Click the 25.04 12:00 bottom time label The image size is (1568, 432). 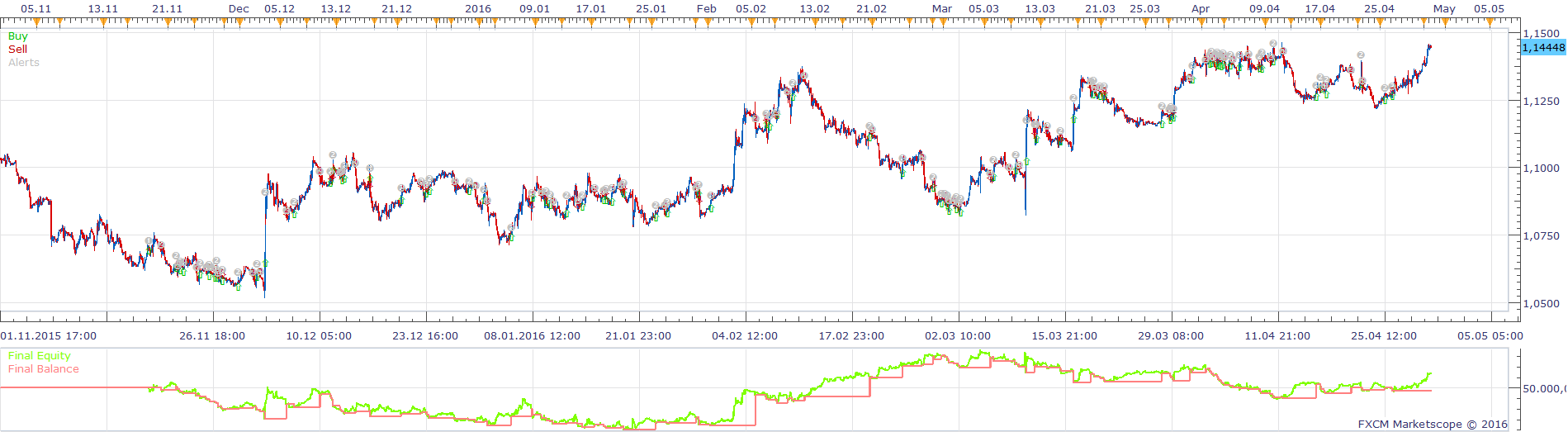coord(1384,336)
